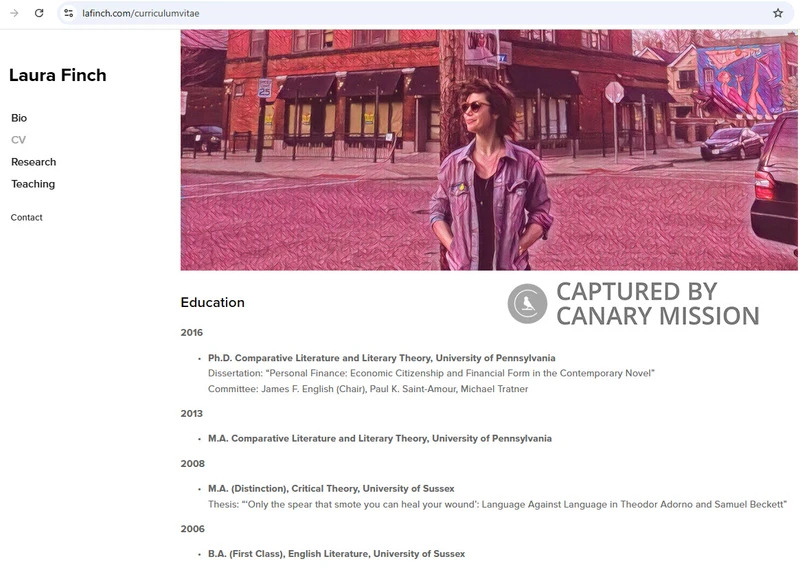Click the B.A. (First Class), English Literature entry
The image size is (800, 581).
click(336, 554)
